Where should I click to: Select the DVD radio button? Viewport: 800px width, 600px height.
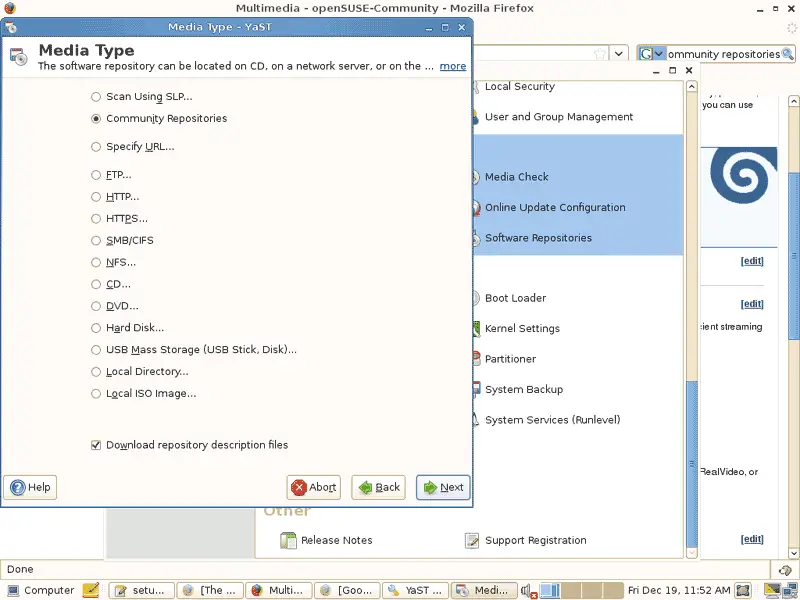96,306
